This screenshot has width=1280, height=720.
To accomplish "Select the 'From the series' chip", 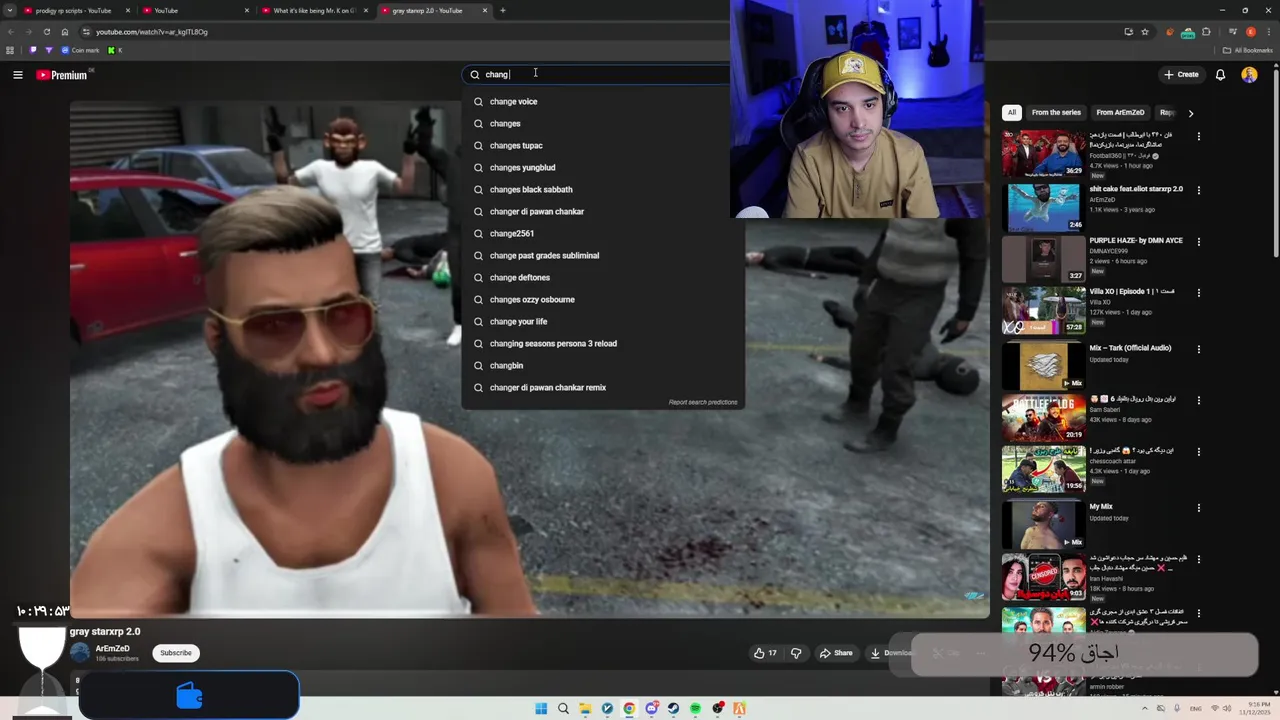I will tap(1056, 113).
